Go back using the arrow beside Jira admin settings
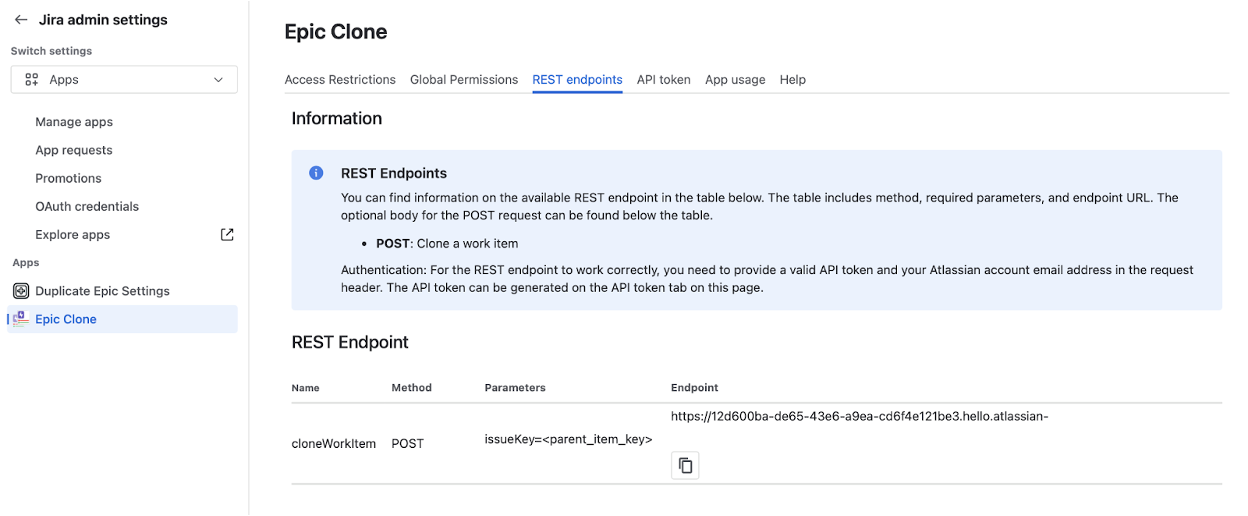 tap(20, 20)
